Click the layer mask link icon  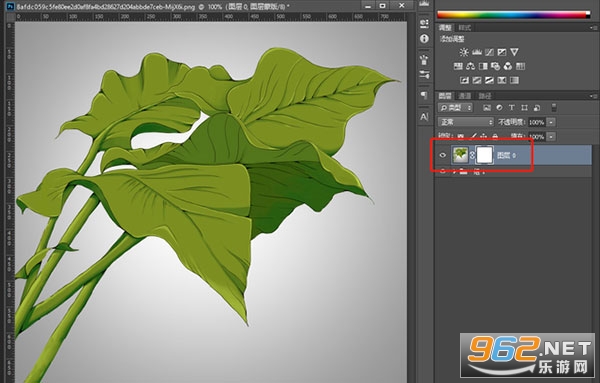tap(472, 155)
